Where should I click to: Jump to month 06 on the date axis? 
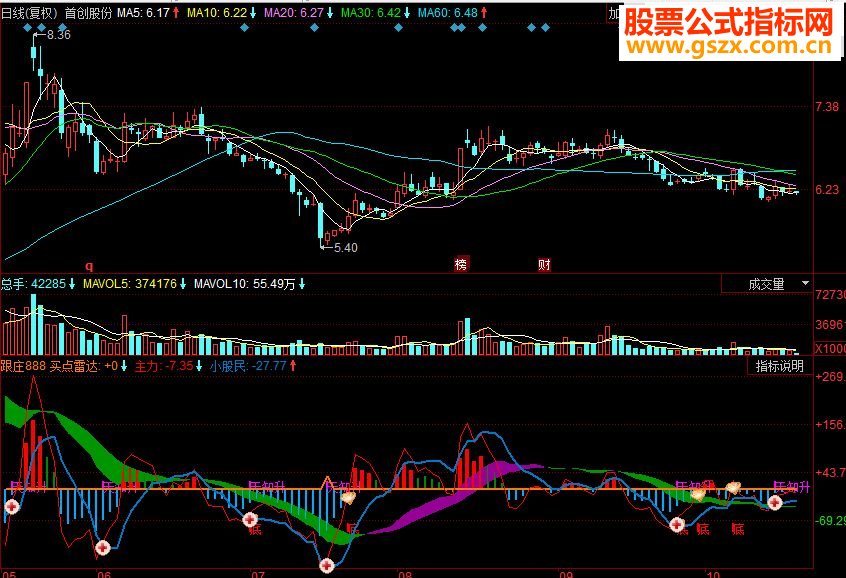coord(104,574)
